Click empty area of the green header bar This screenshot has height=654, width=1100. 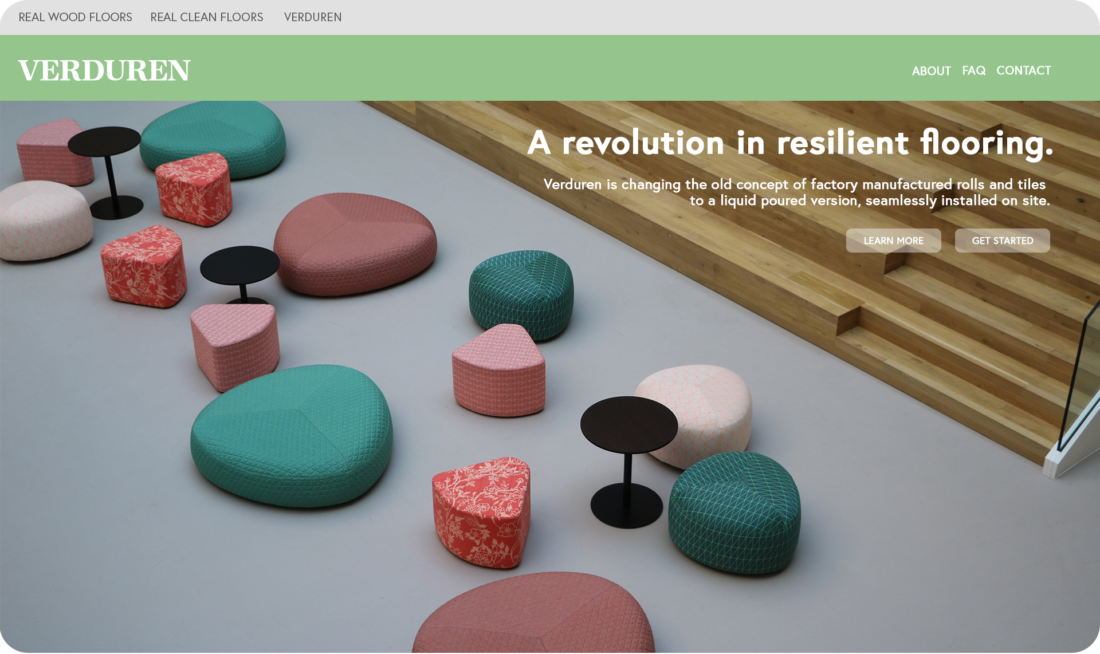coord(547,69)
